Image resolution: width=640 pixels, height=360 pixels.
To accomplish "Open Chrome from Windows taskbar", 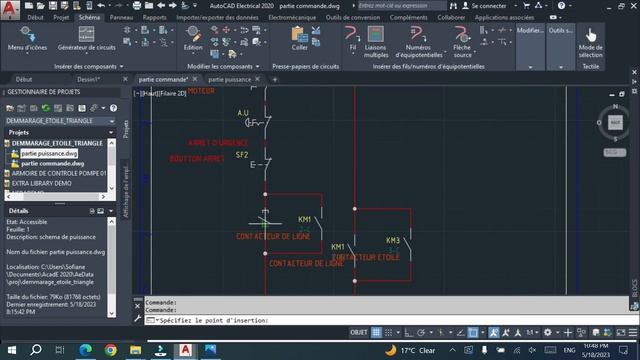I will point(110,350).
